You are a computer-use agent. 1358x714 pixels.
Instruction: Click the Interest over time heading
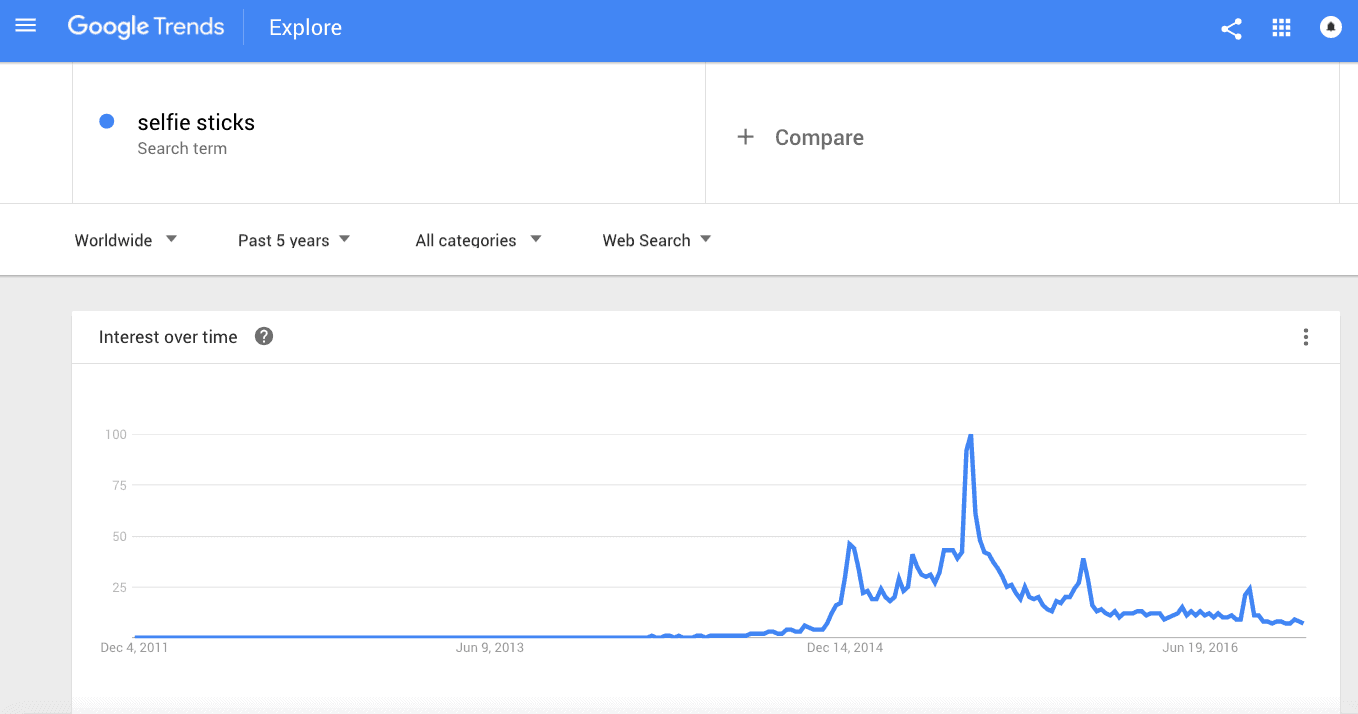tap(168, 337)
